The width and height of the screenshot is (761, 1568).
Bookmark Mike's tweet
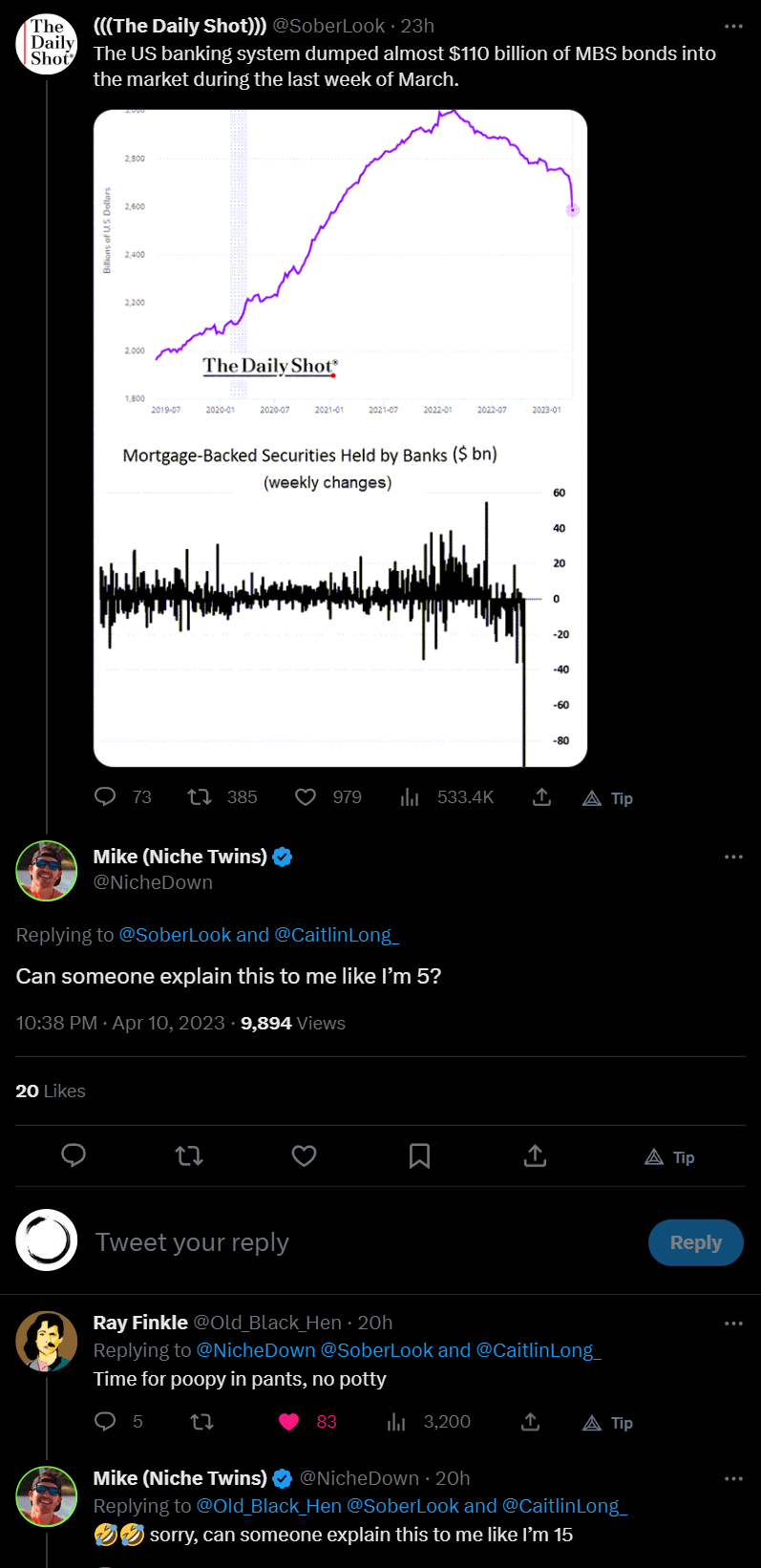[x=419, y=1156]
